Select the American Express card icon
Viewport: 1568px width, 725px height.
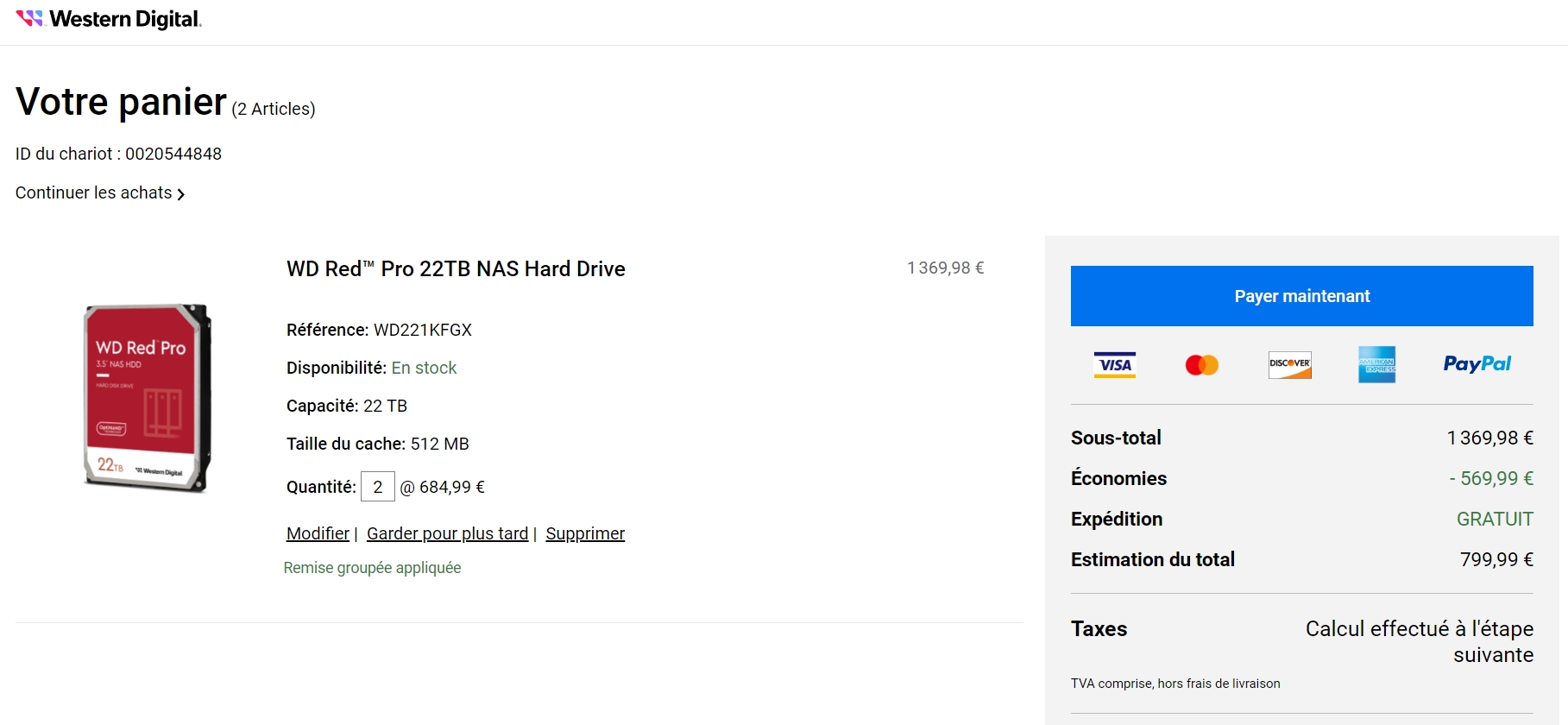point(1377,365)
